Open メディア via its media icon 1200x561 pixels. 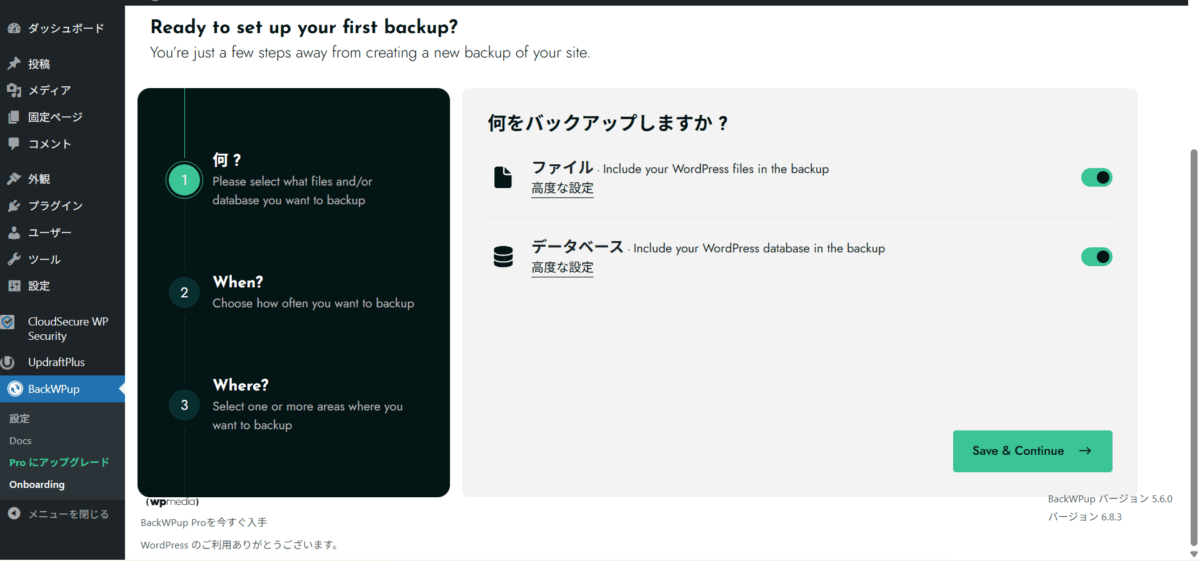point(13,91)
